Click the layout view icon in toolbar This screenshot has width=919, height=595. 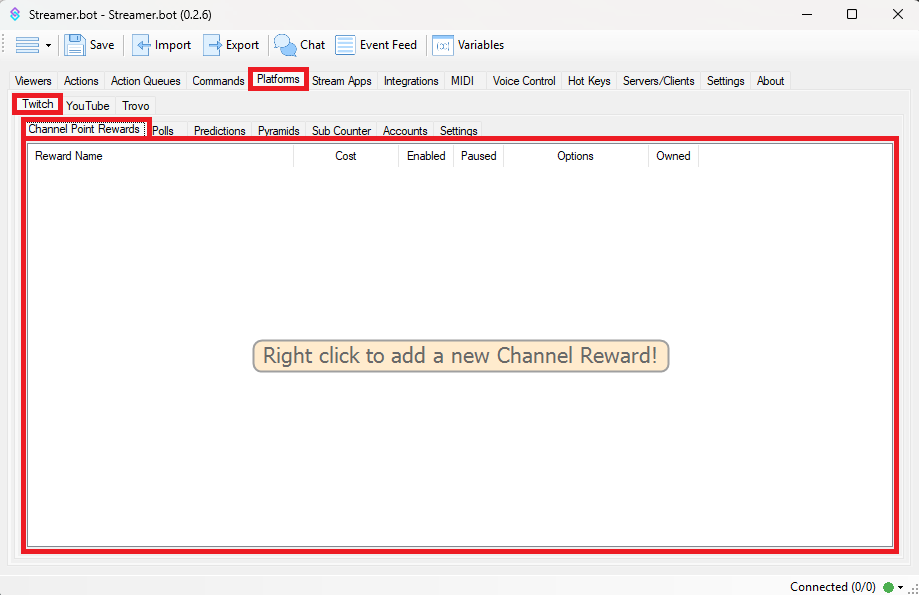pos(28,45)
